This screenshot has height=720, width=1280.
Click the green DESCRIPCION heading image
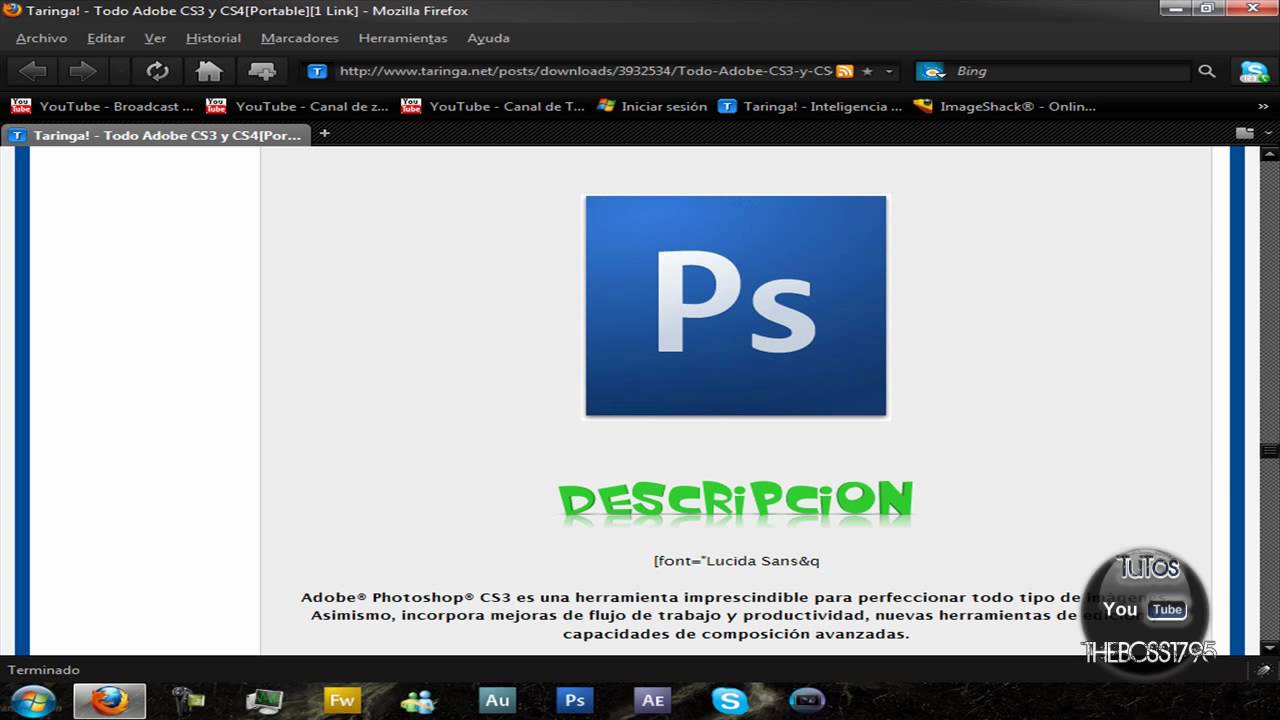click(x=735, y=502)
